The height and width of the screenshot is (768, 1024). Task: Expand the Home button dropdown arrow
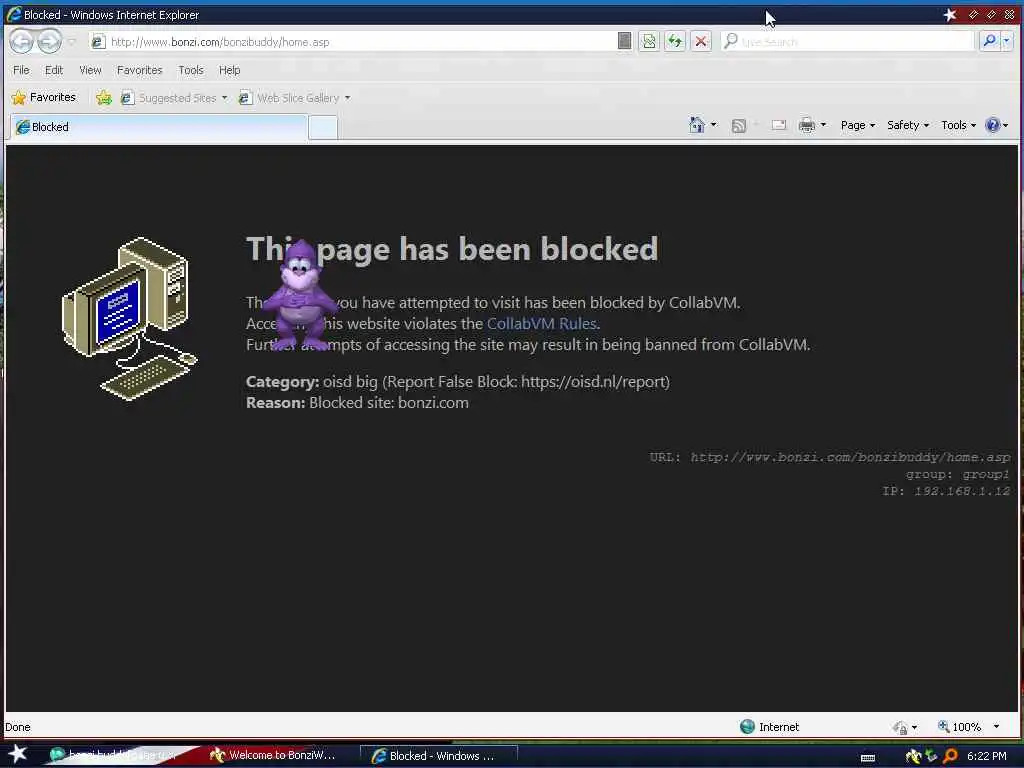tap(713, 125)
